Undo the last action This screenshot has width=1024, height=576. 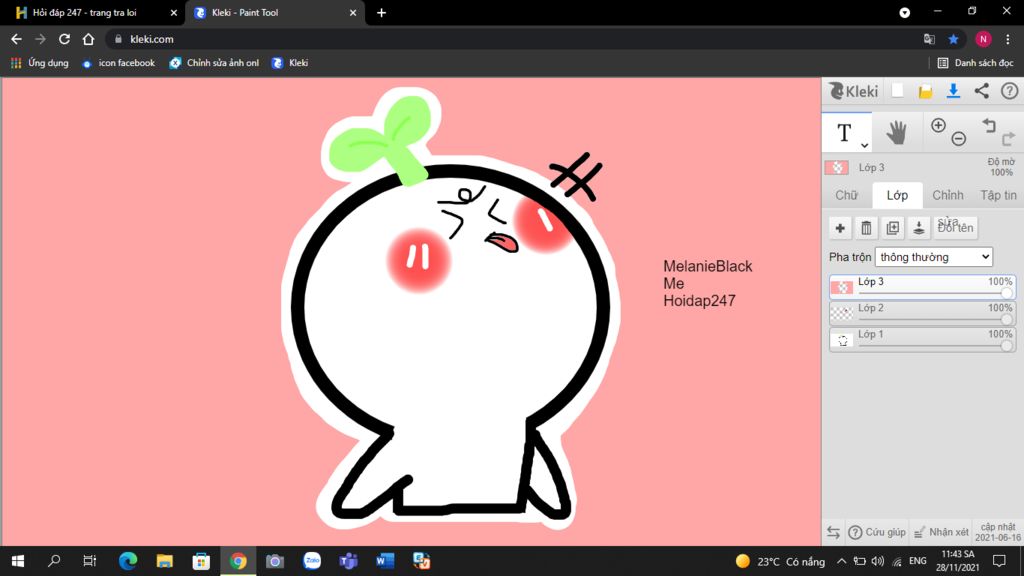[x=989, y=125]
